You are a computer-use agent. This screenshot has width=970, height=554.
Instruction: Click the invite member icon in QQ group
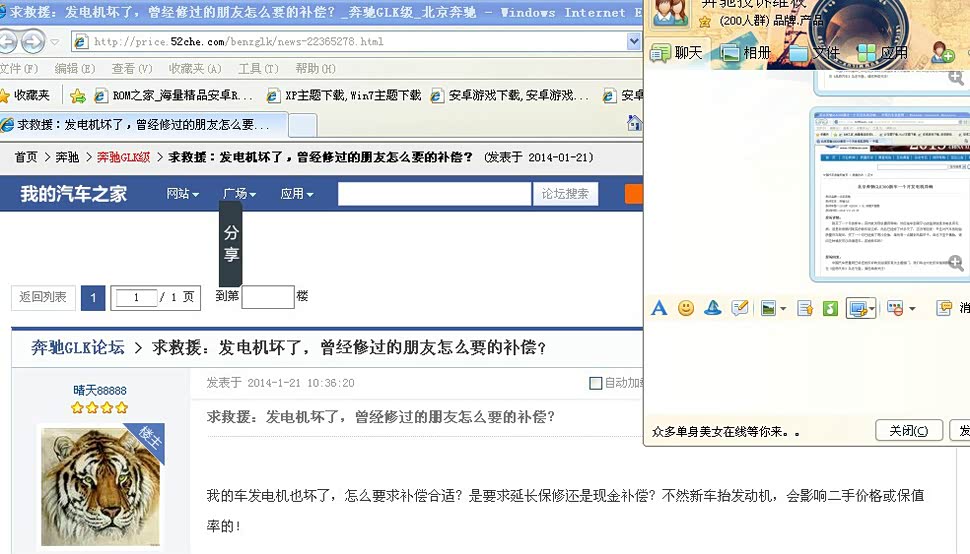pos(943,53)
